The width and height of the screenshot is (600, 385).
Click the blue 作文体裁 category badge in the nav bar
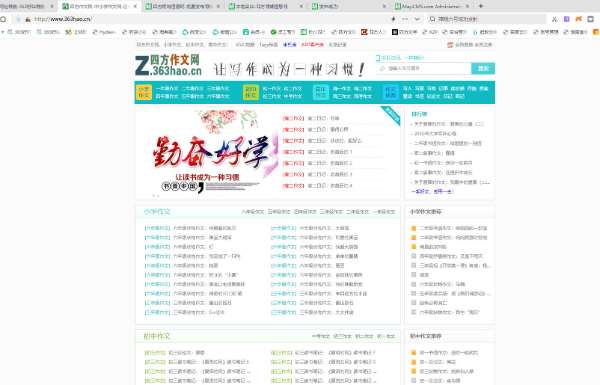click(x=391, y=92)
